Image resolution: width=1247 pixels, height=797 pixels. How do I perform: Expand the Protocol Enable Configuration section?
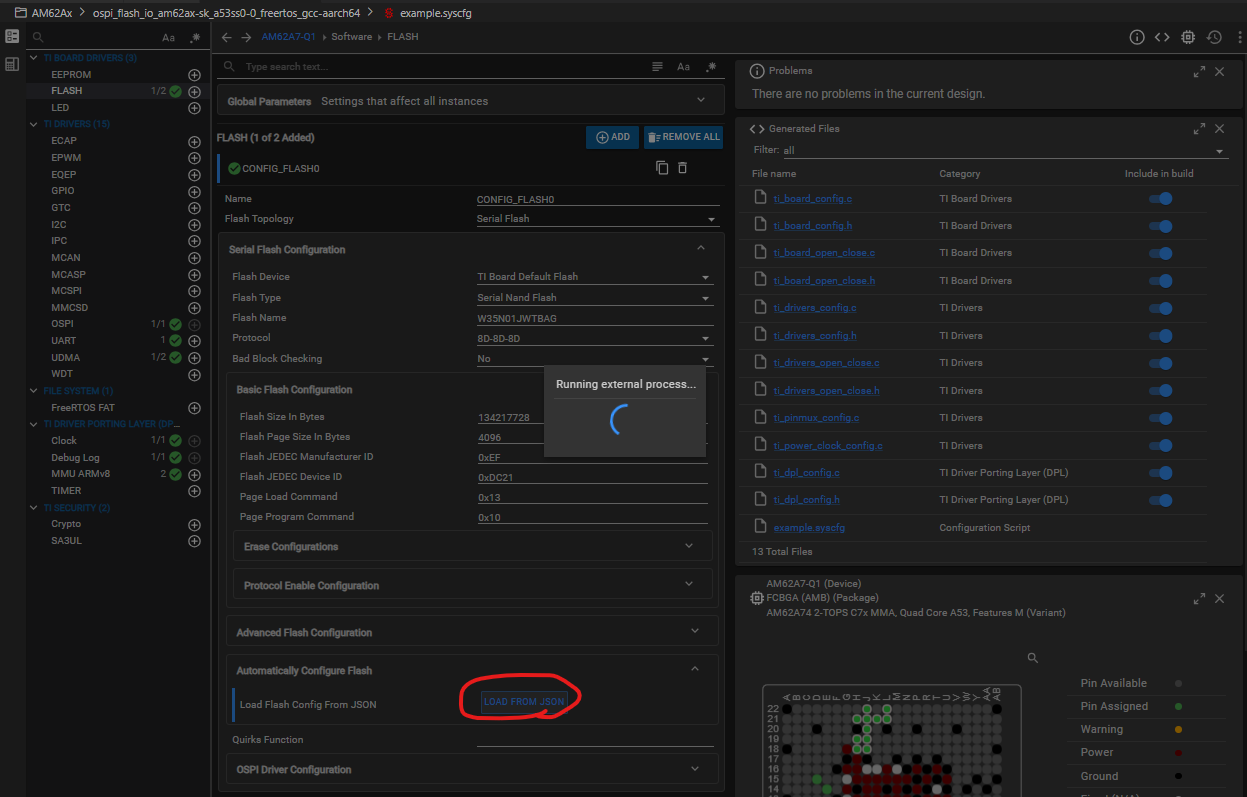pyautogui.click(x=472, y=585)
